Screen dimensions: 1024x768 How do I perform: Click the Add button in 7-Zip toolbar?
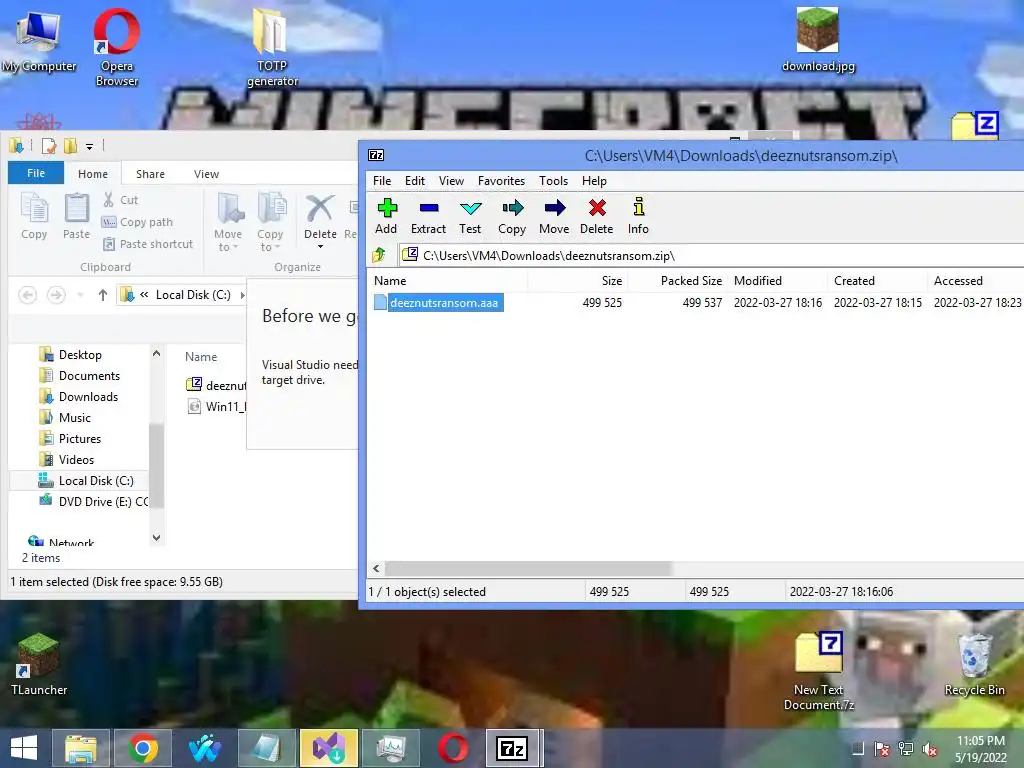386,216
